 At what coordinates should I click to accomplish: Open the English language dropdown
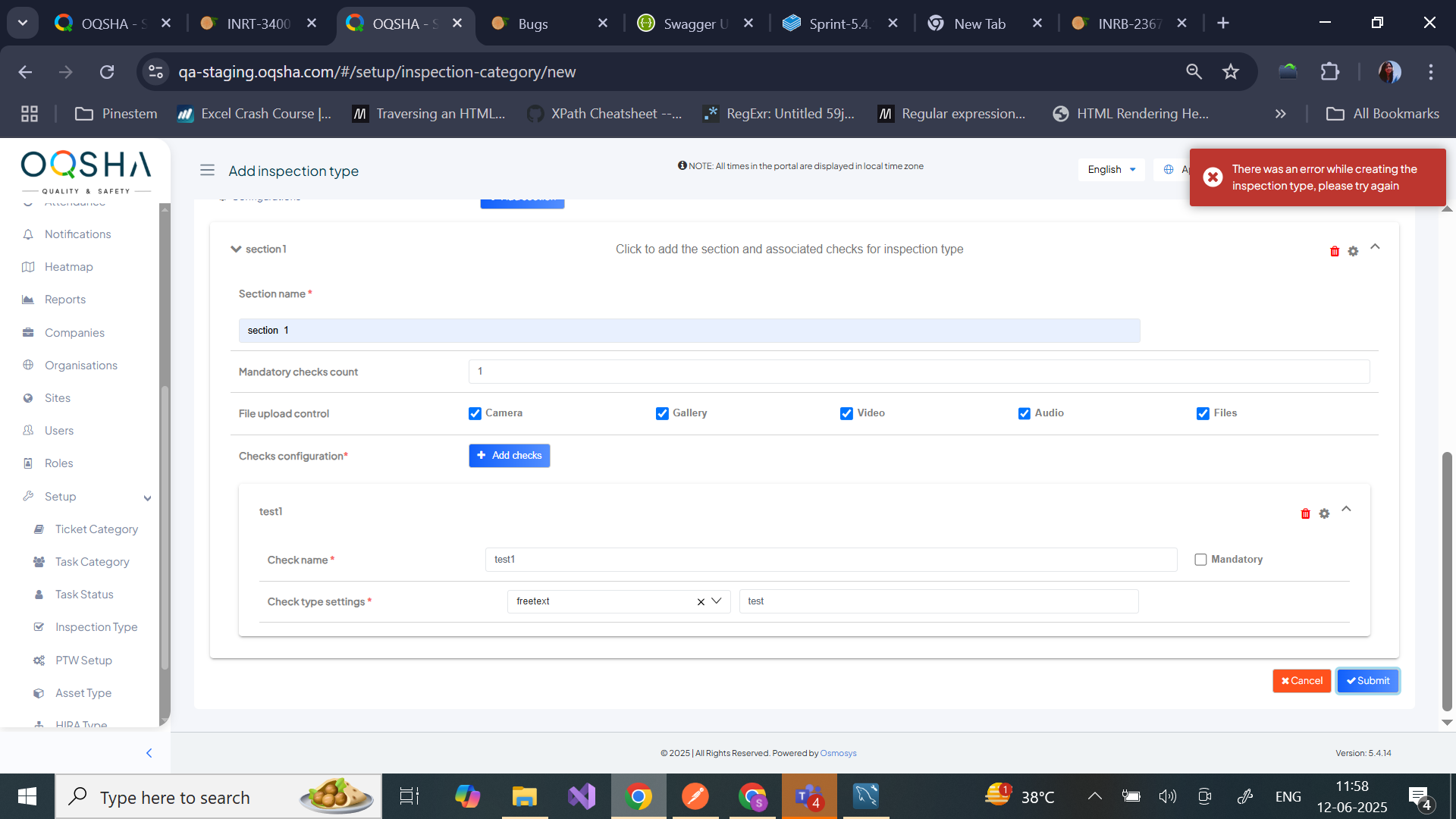pos(1111,169)
